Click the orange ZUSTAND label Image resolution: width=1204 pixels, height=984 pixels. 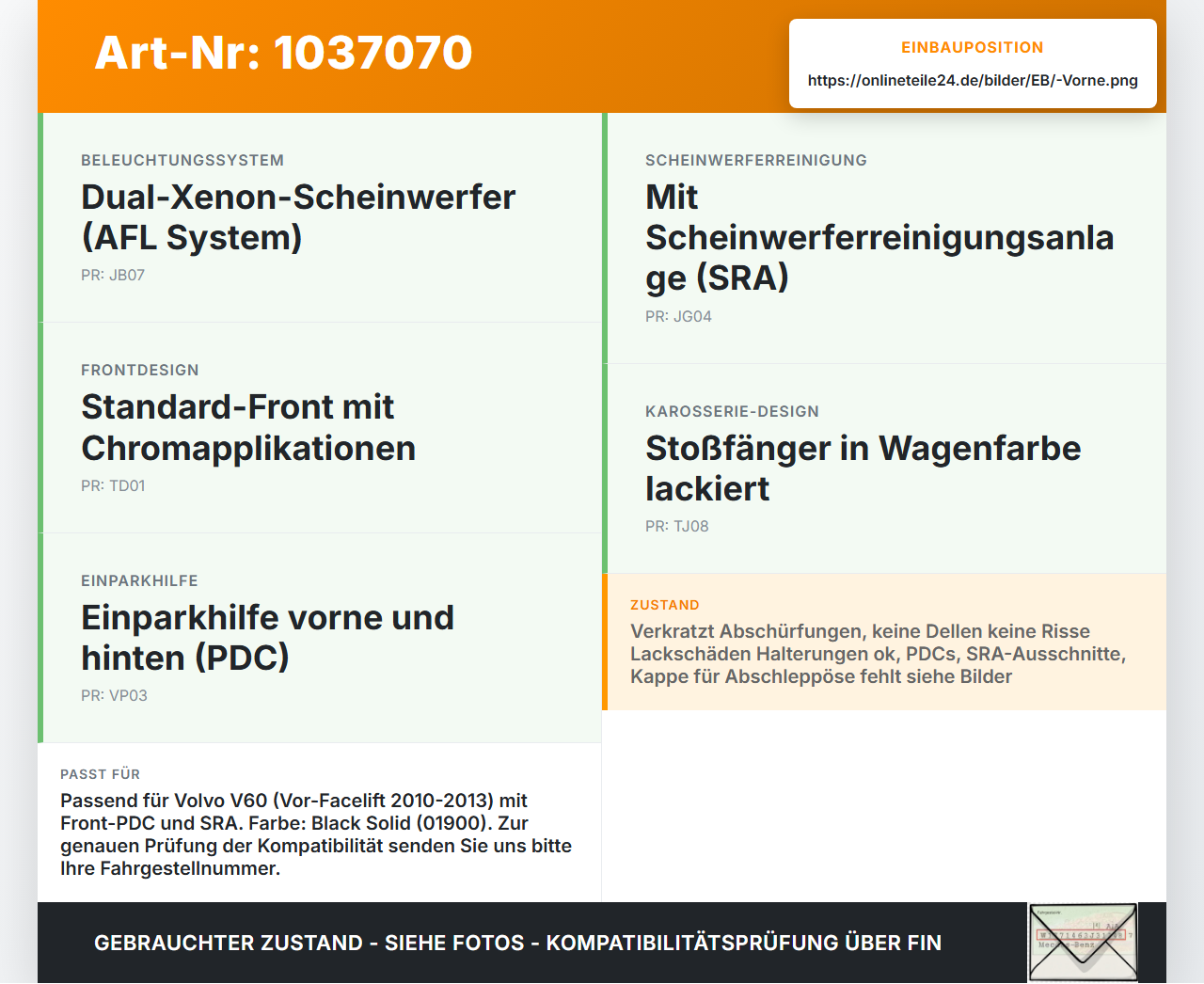(x=665, y=605)
